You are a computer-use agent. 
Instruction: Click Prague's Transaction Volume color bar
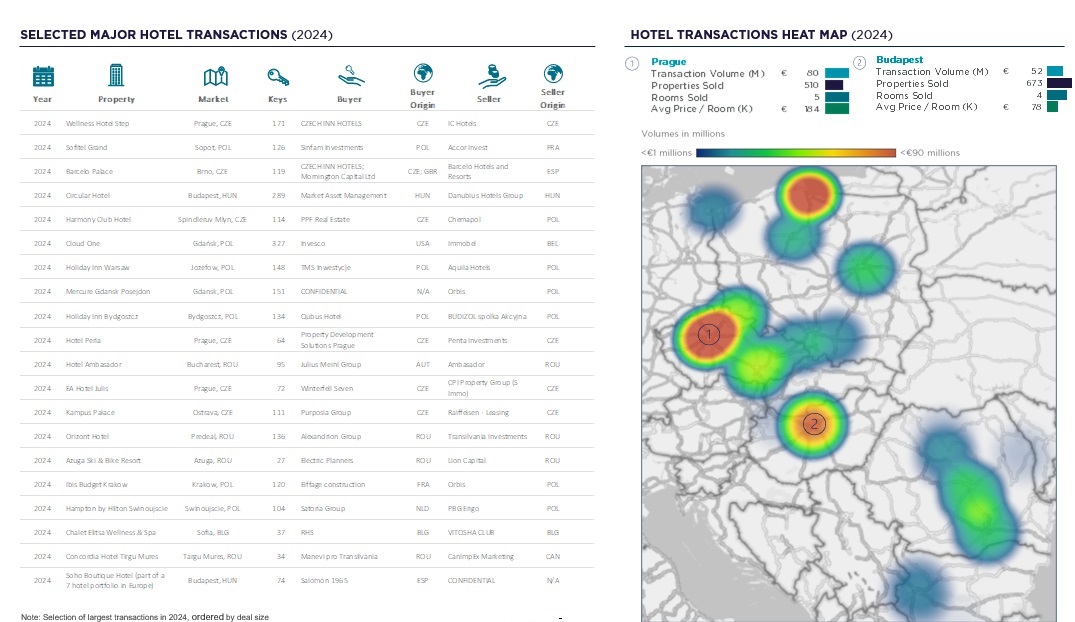pos(837,73)
